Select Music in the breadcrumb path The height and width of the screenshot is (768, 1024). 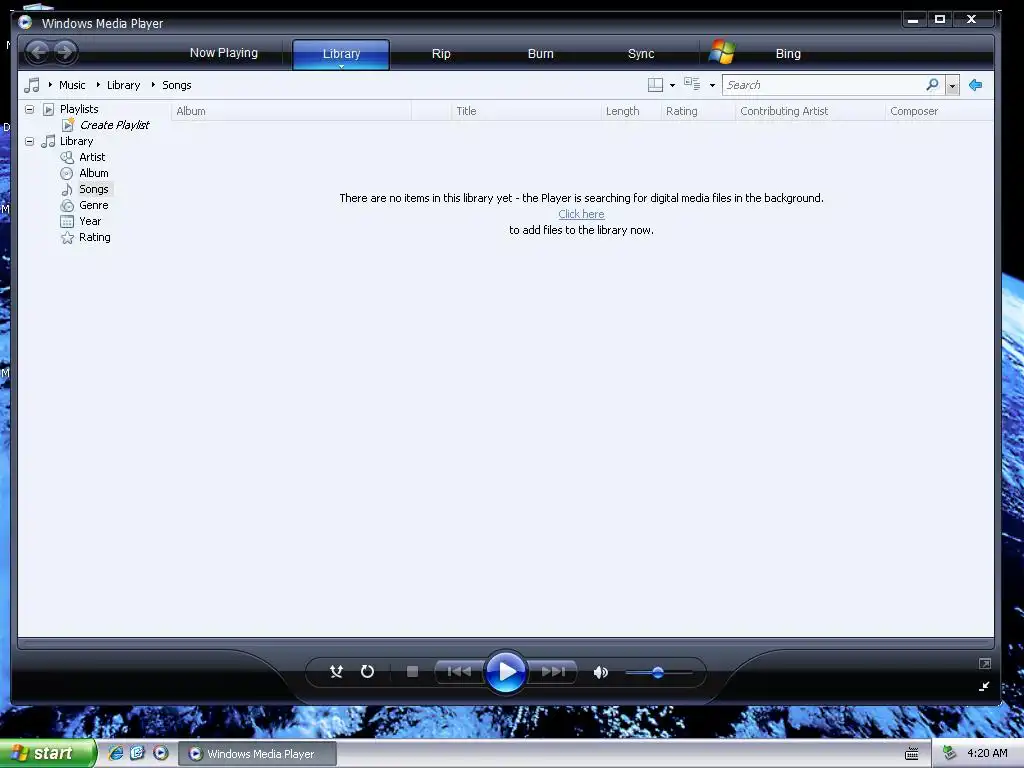click(72, 85)
